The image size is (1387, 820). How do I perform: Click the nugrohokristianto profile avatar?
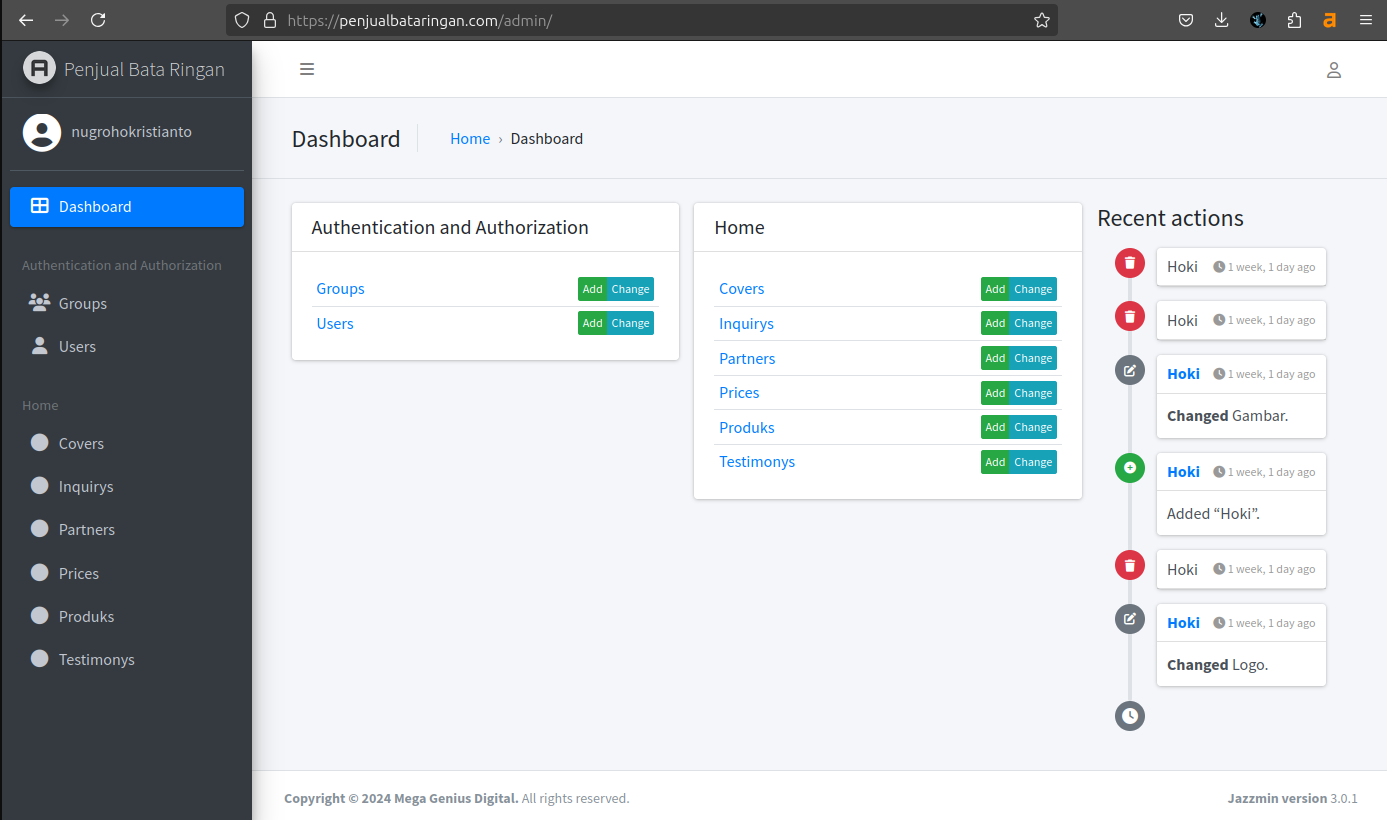point(42,132)
